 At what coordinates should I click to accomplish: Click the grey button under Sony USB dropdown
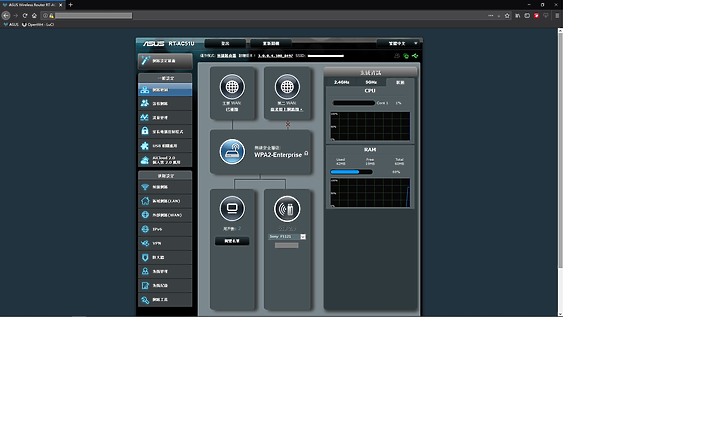coord(287,246)
